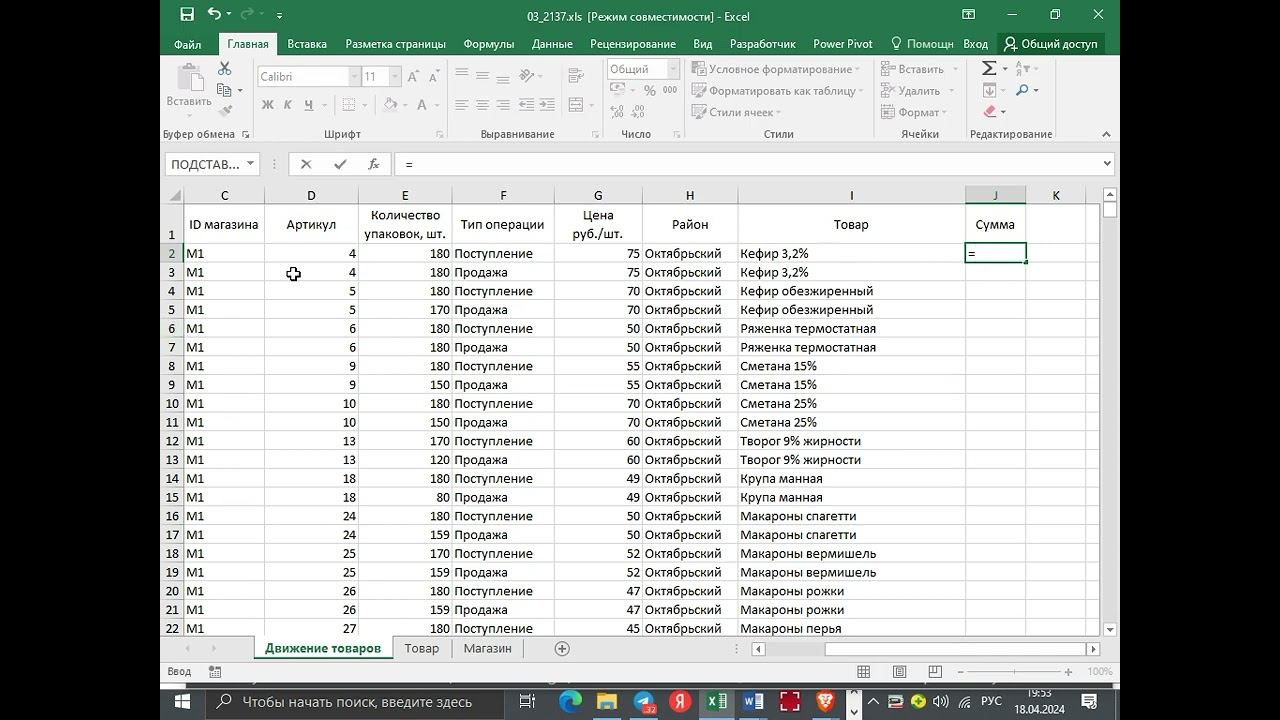Open the Word taskbar icon
1280x720 pixels.
click(753, 702)
